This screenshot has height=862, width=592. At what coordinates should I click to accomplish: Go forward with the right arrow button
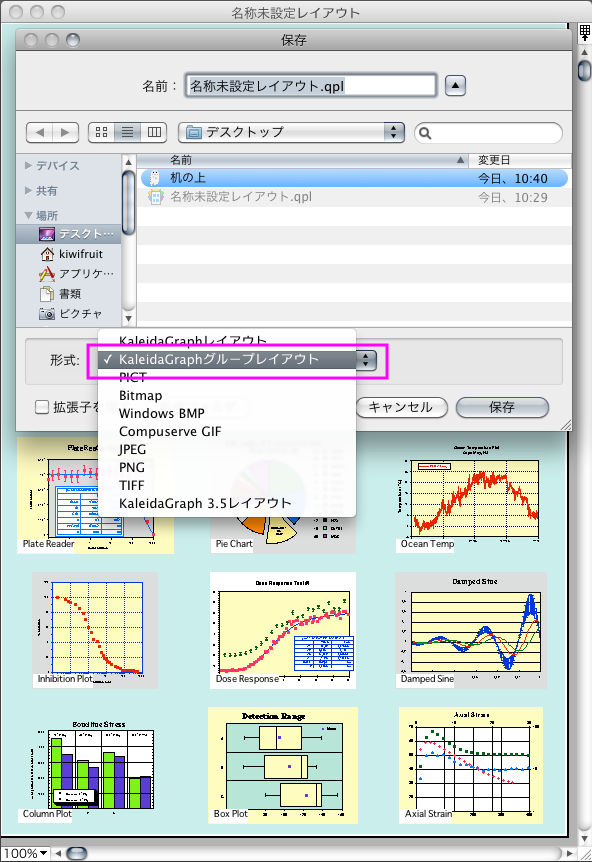[x=65, y=132]
